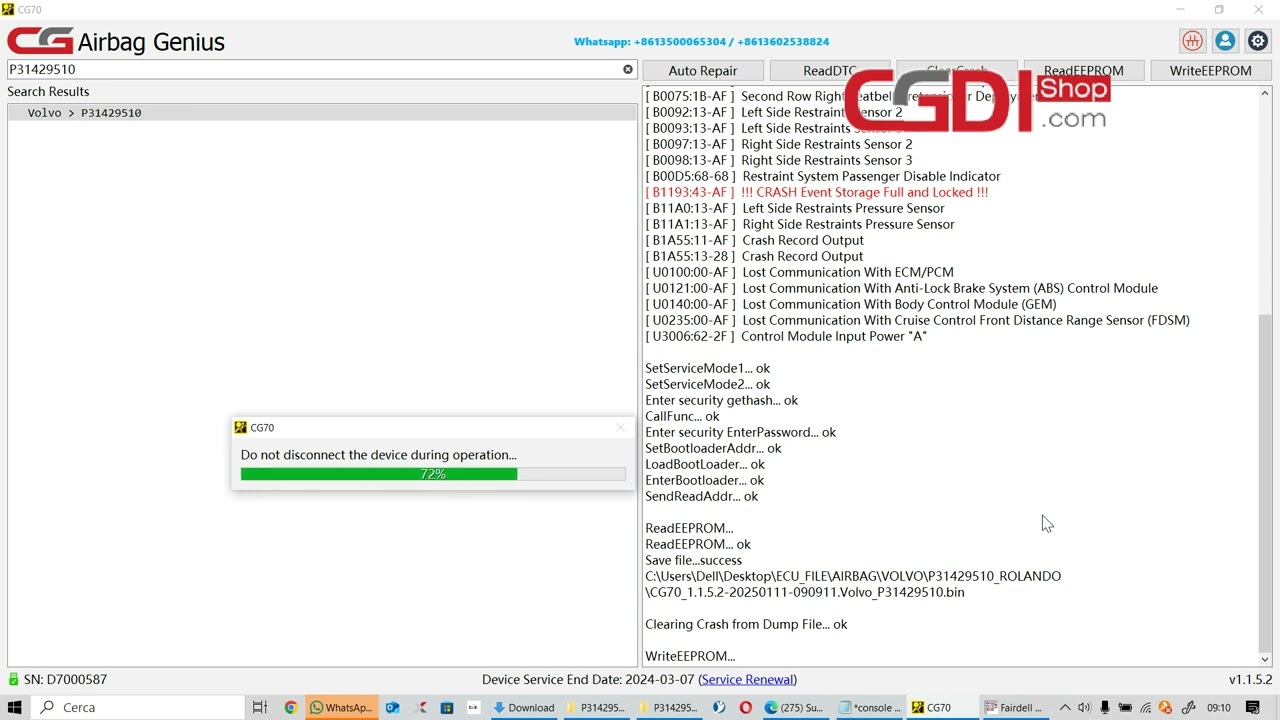The height and width of the screenshot is (720, 1280).
Task: Open the *console taskbar window
Action: click(870, 707)
